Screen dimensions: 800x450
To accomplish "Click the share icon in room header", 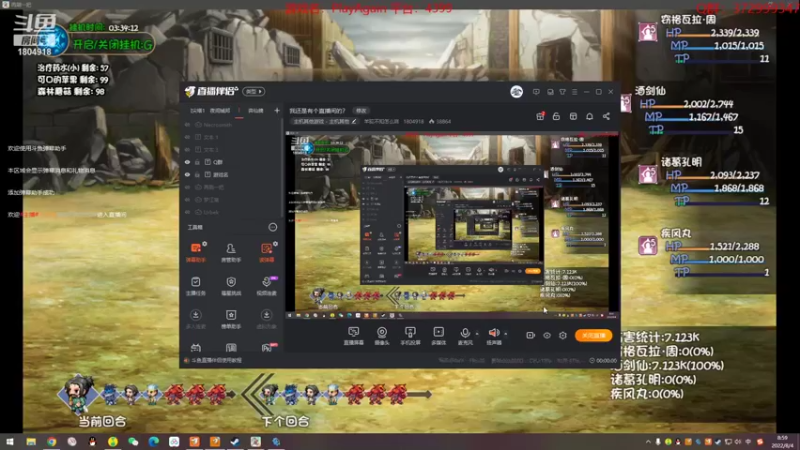I will point(606,116).
